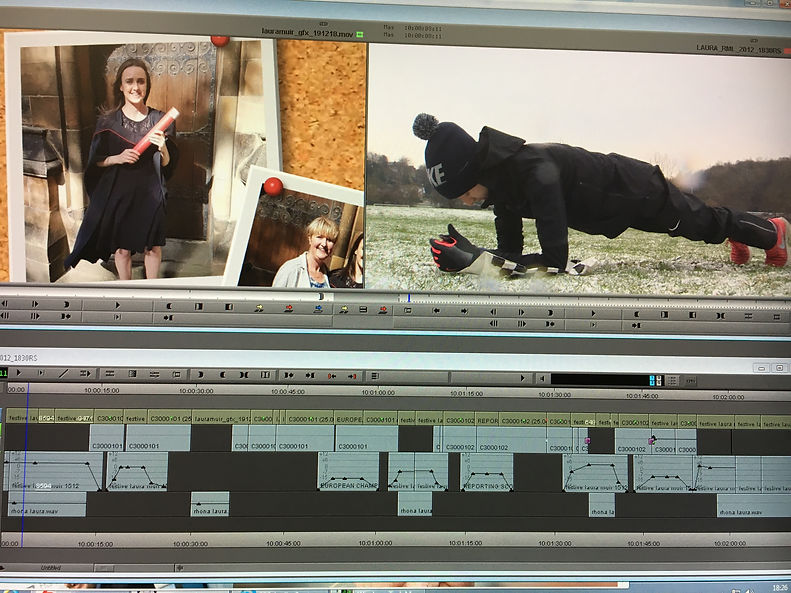The height and width of the screenshot is (593, 791).
Task: Mark In from the timeline toolbar
Action: click(x=200, y=375)
